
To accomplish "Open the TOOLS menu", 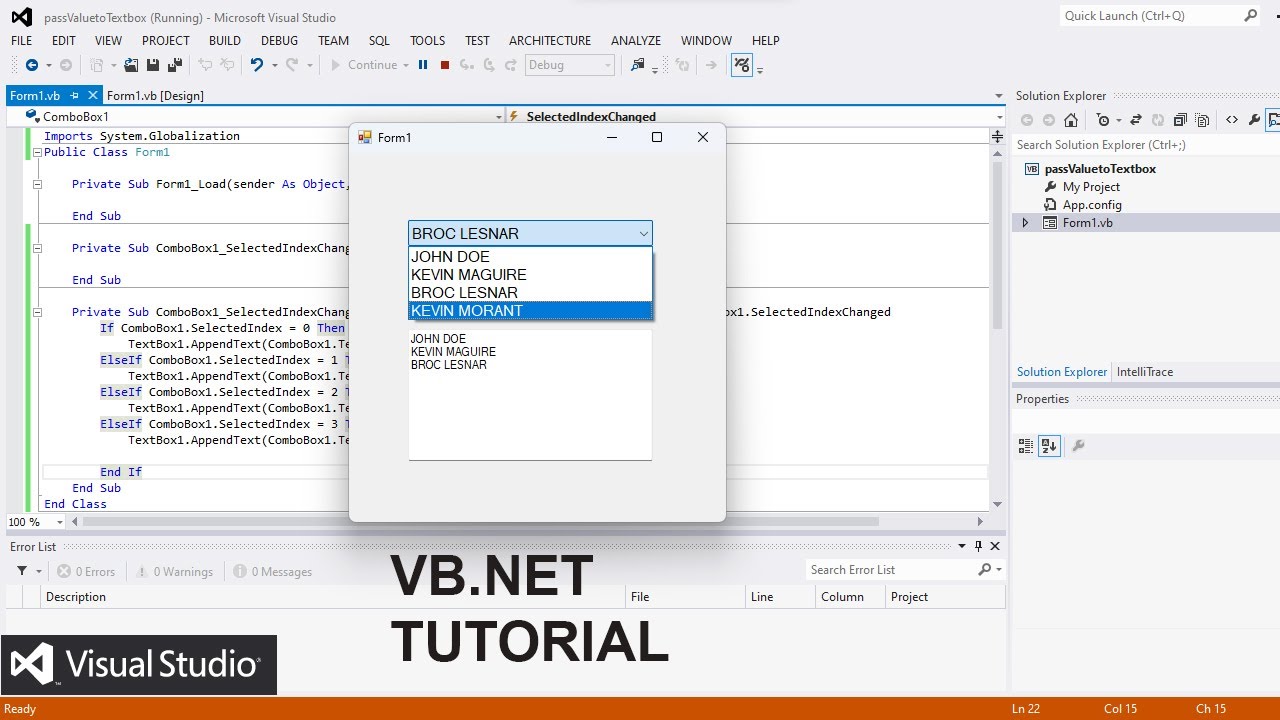I will pos(427,41).
